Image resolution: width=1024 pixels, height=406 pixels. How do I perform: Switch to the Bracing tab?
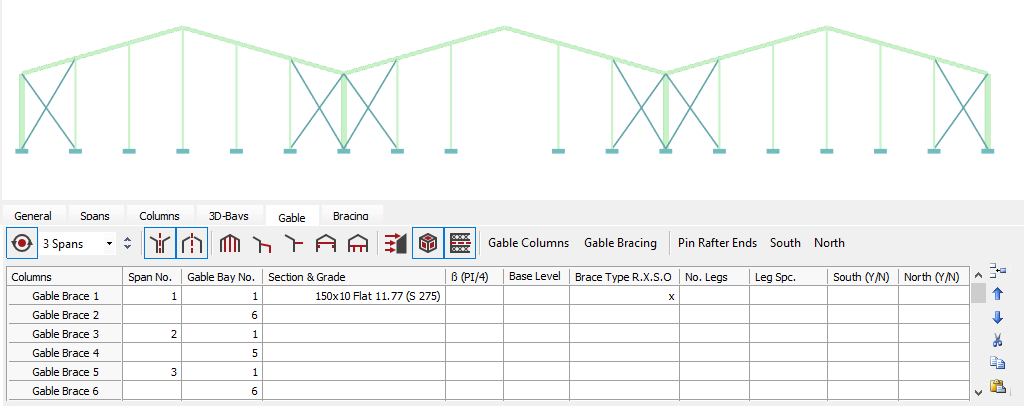click(350, 216)
